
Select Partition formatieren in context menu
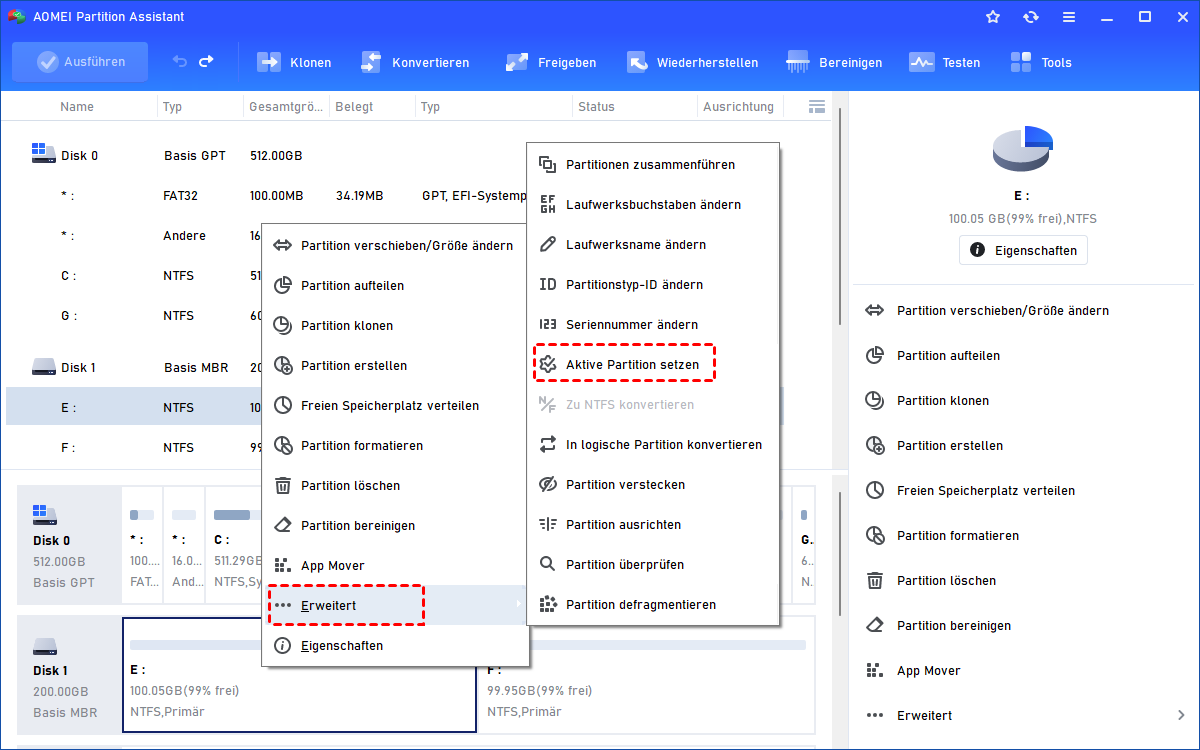395,446
